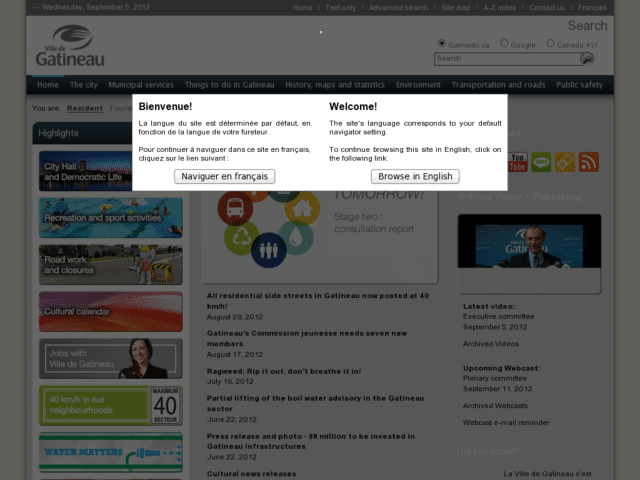Click Browse in English button

[x=415, y=176]
